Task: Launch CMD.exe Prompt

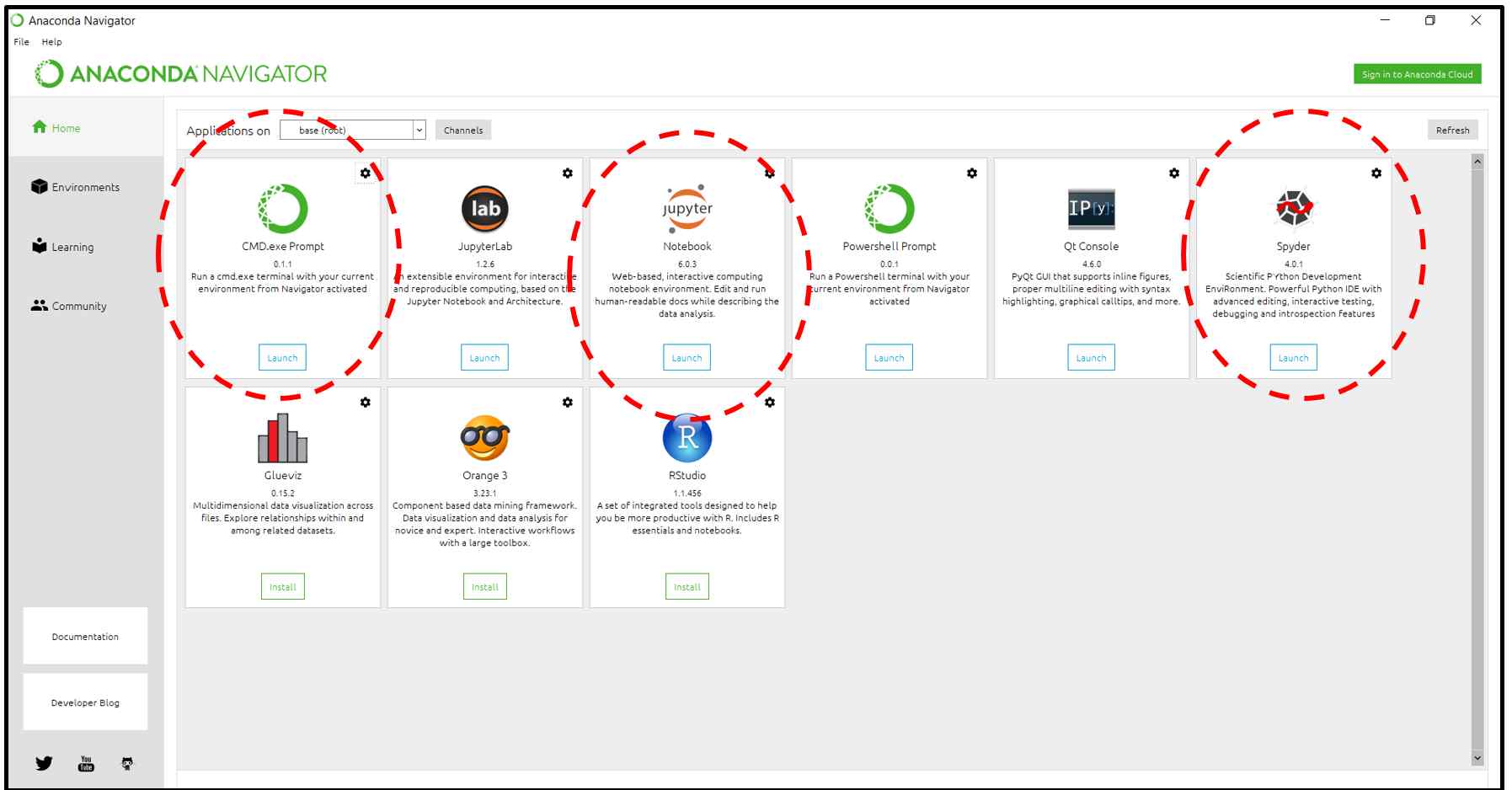Action: tap(282, 357)
